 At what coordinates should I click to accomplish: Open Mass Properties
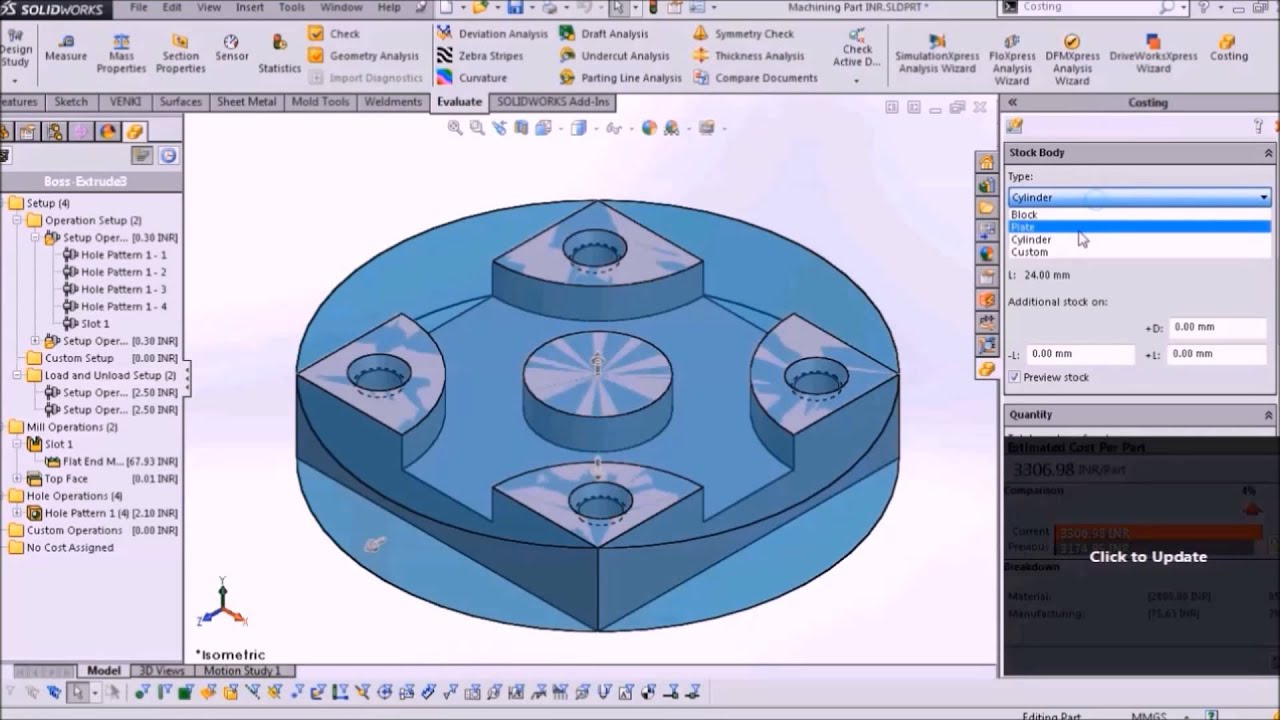click(121, 54)
